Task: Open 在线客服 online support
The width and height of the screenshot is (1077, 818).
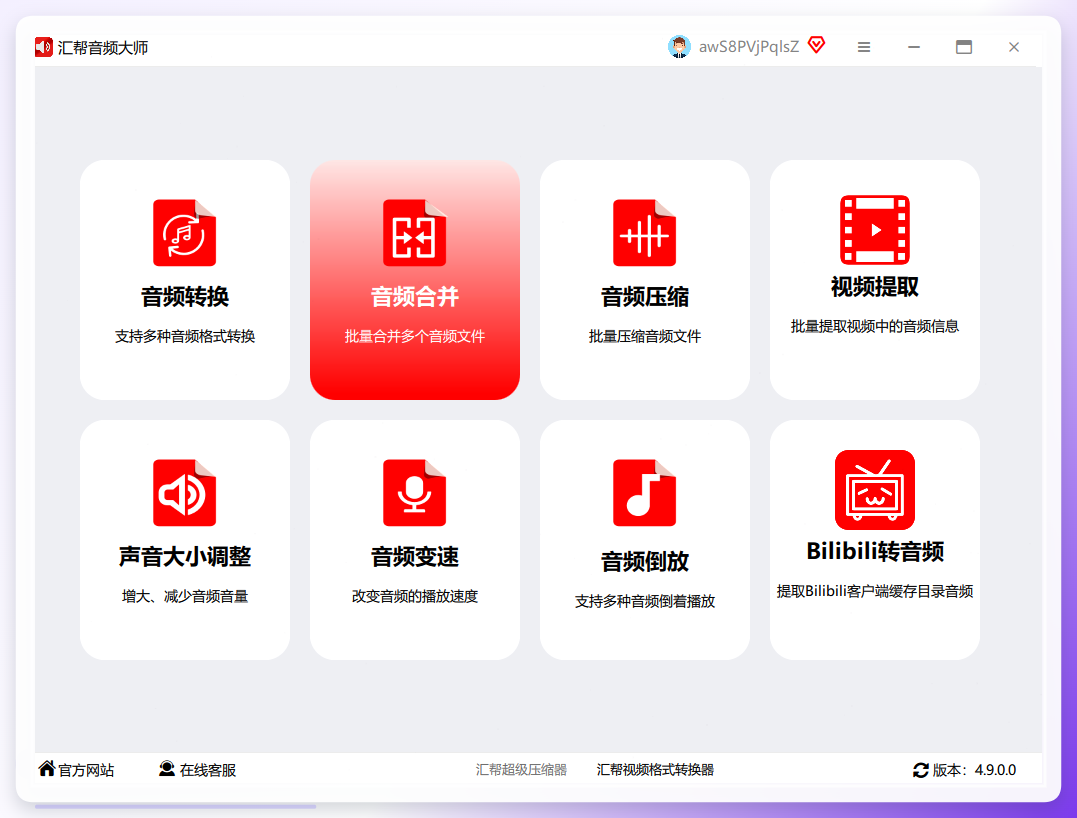Action: pyautogui.click(x=207, y=770)
